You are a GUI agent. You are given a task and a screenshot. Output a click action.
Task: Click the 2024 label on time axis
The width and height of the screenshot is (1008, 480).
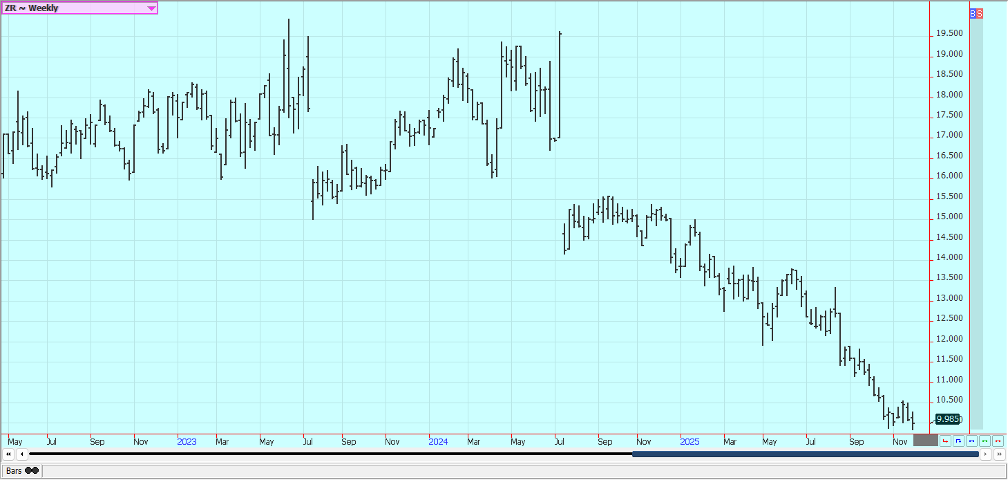(x=436, y=440)
